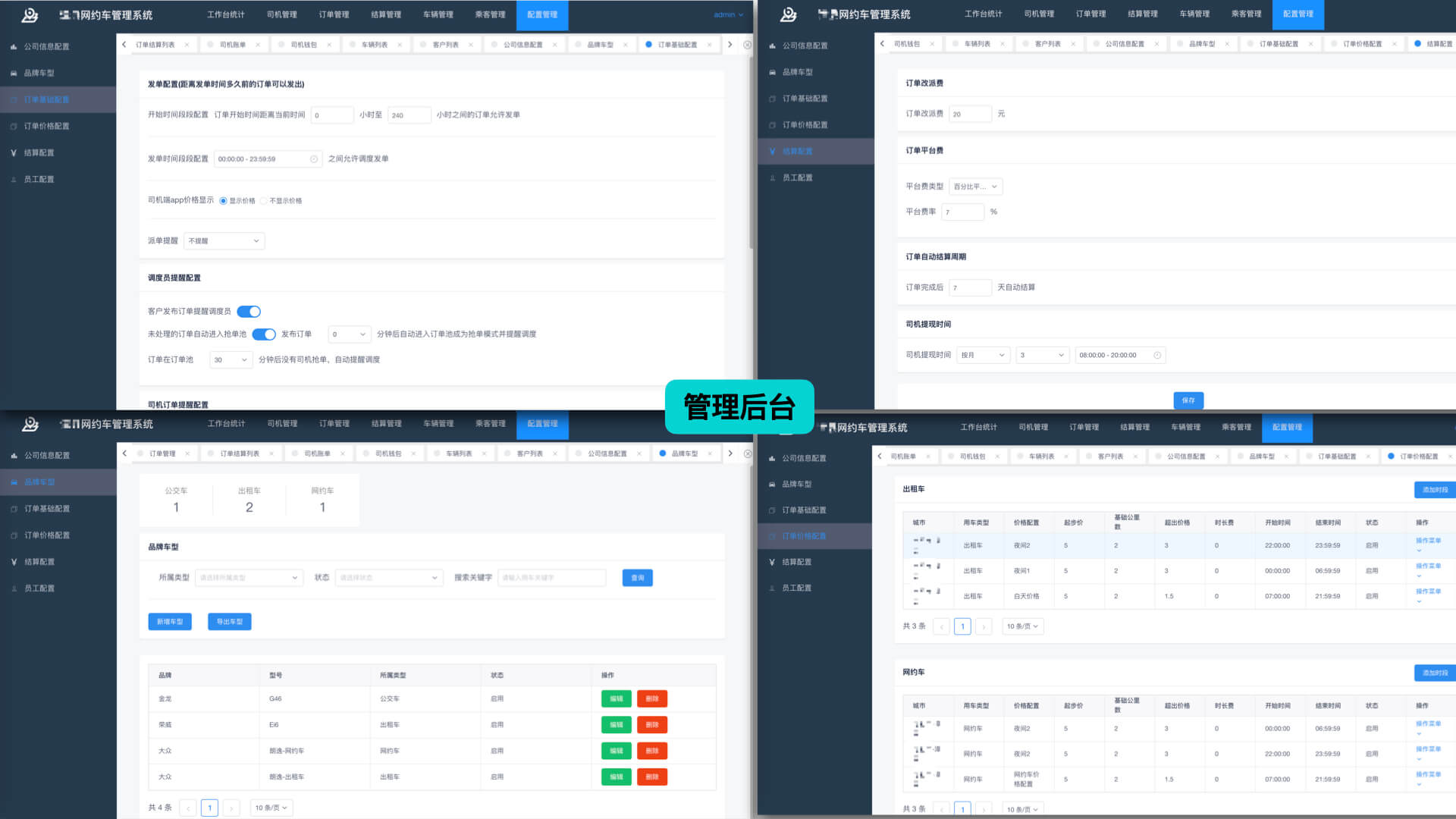The width and height of the screenshot is (1456, 819).
Task: Close the 车辆列表 tab in bottom-left window
Action: [484, 453]
